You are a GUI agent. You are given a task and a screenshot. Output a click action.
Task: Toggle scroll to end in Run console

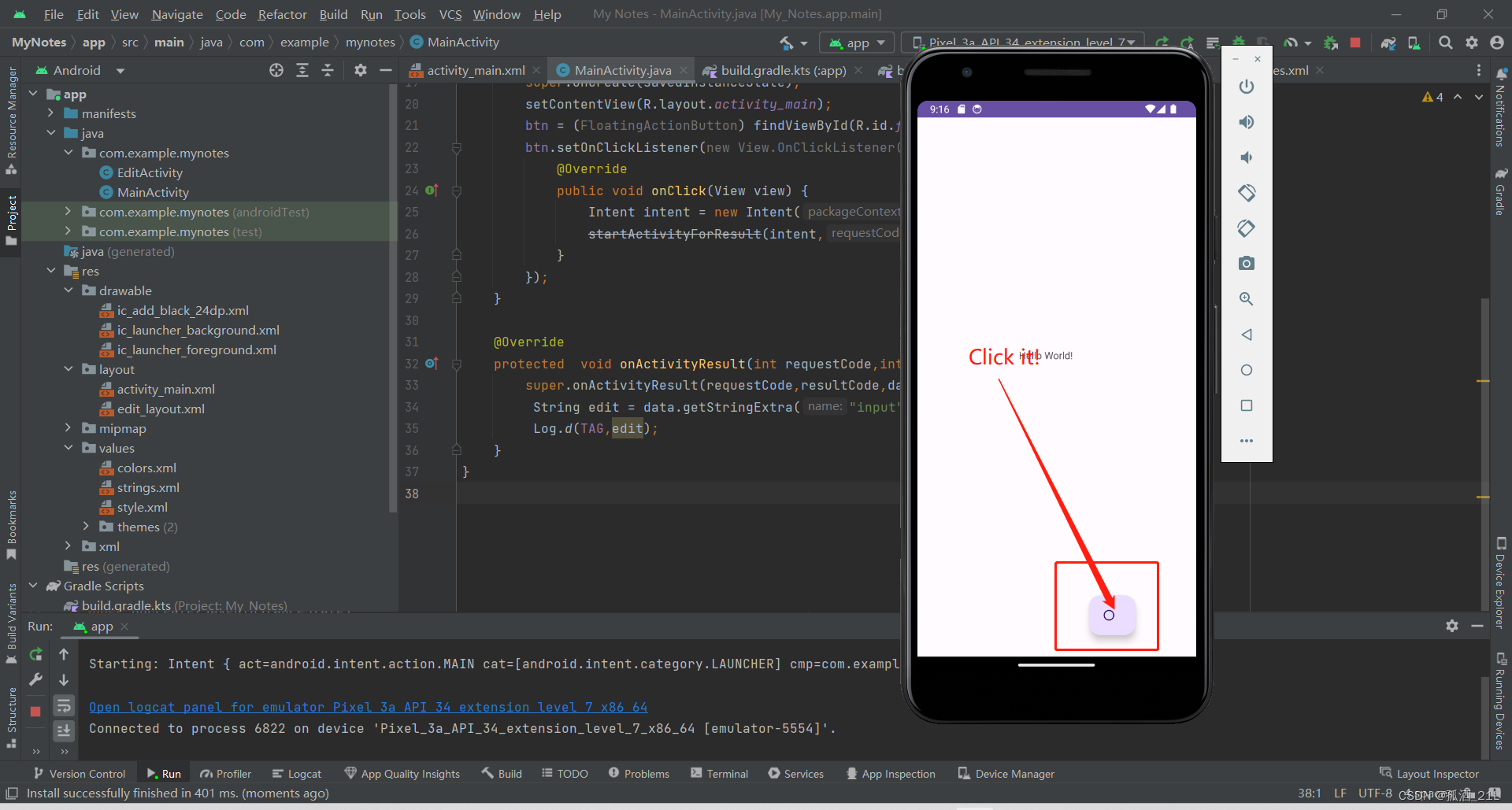pos(64,730)
